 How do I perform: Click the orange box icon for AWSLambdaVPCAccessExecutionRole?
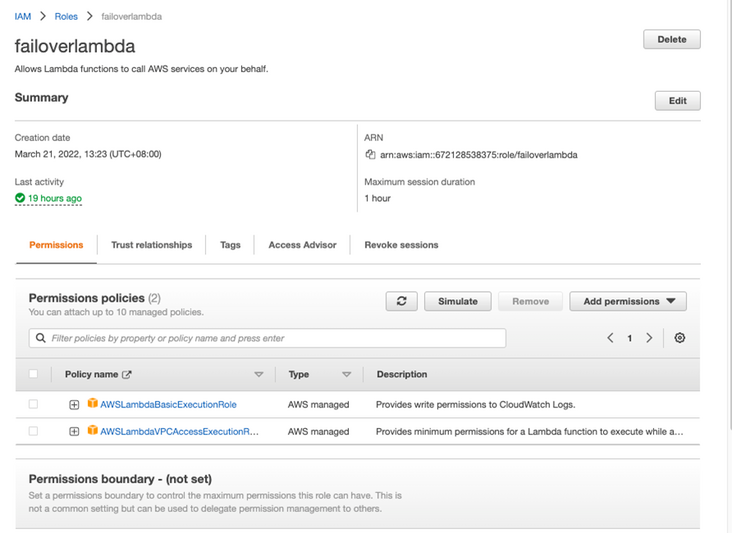click(92, 430)
